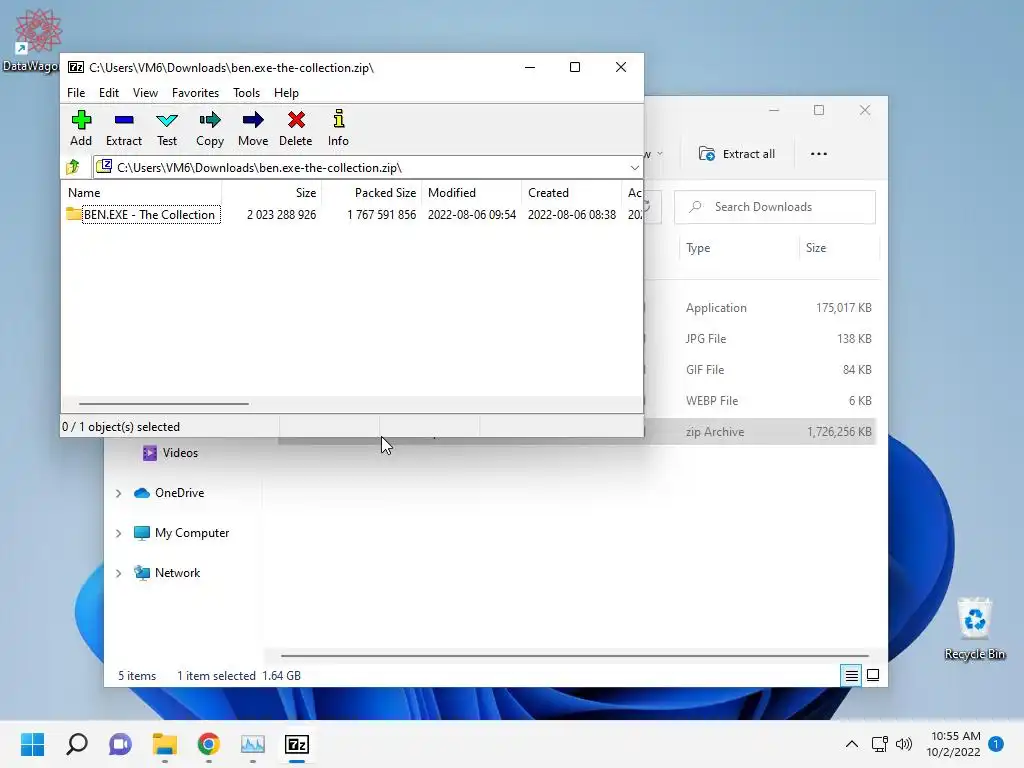
Task: Select OneDrive in the navigation pane
Action: pos(168,493)
